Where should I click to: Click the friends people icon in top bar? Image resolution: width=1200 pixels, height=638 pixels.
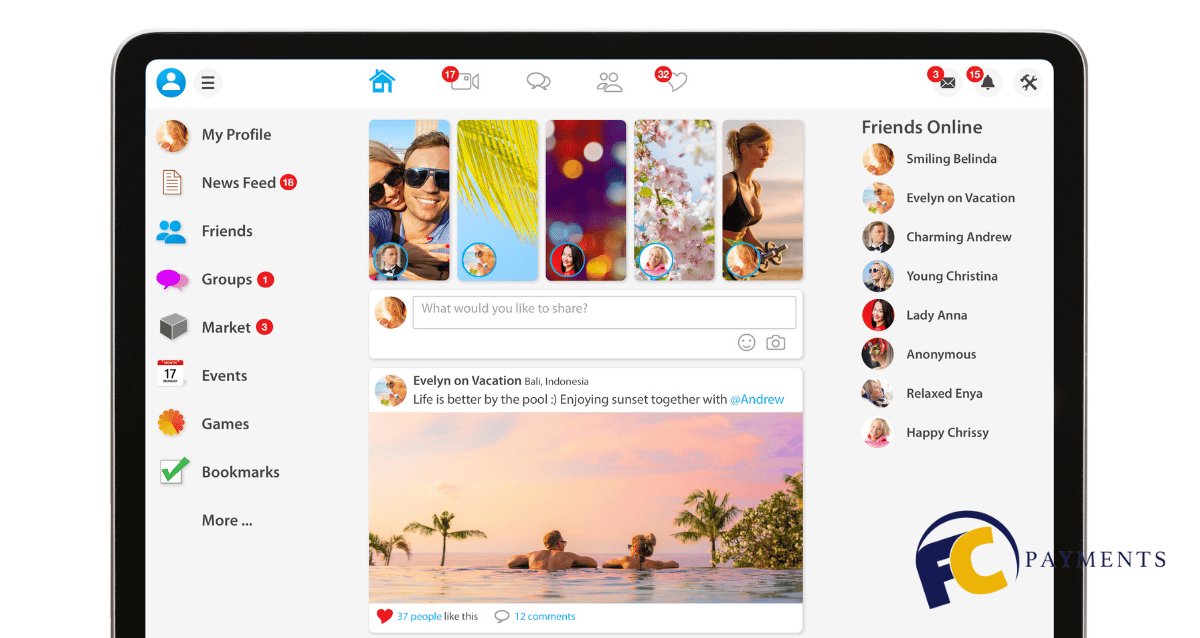click(609, 82)
